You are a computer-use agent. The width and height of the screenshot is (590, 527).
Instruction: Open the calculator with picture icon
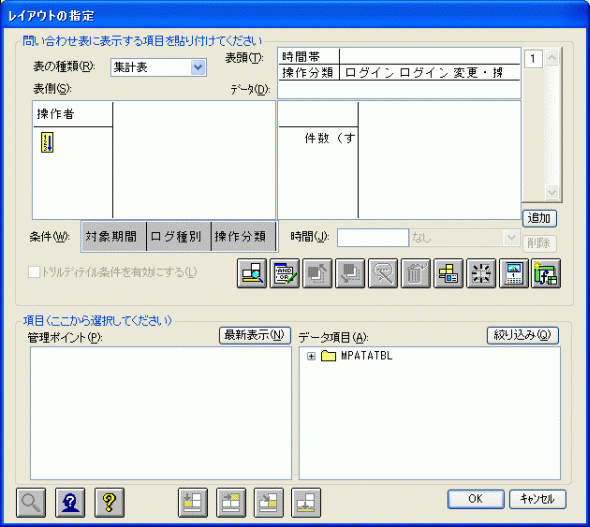coord(514,273)
